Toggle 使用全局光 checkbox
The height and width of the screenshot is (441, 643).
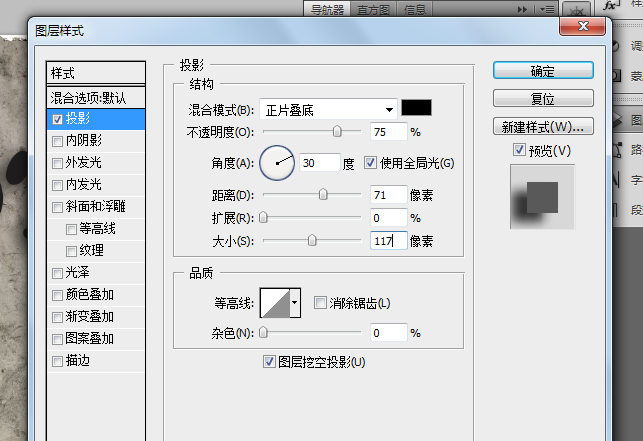point(370,163)
